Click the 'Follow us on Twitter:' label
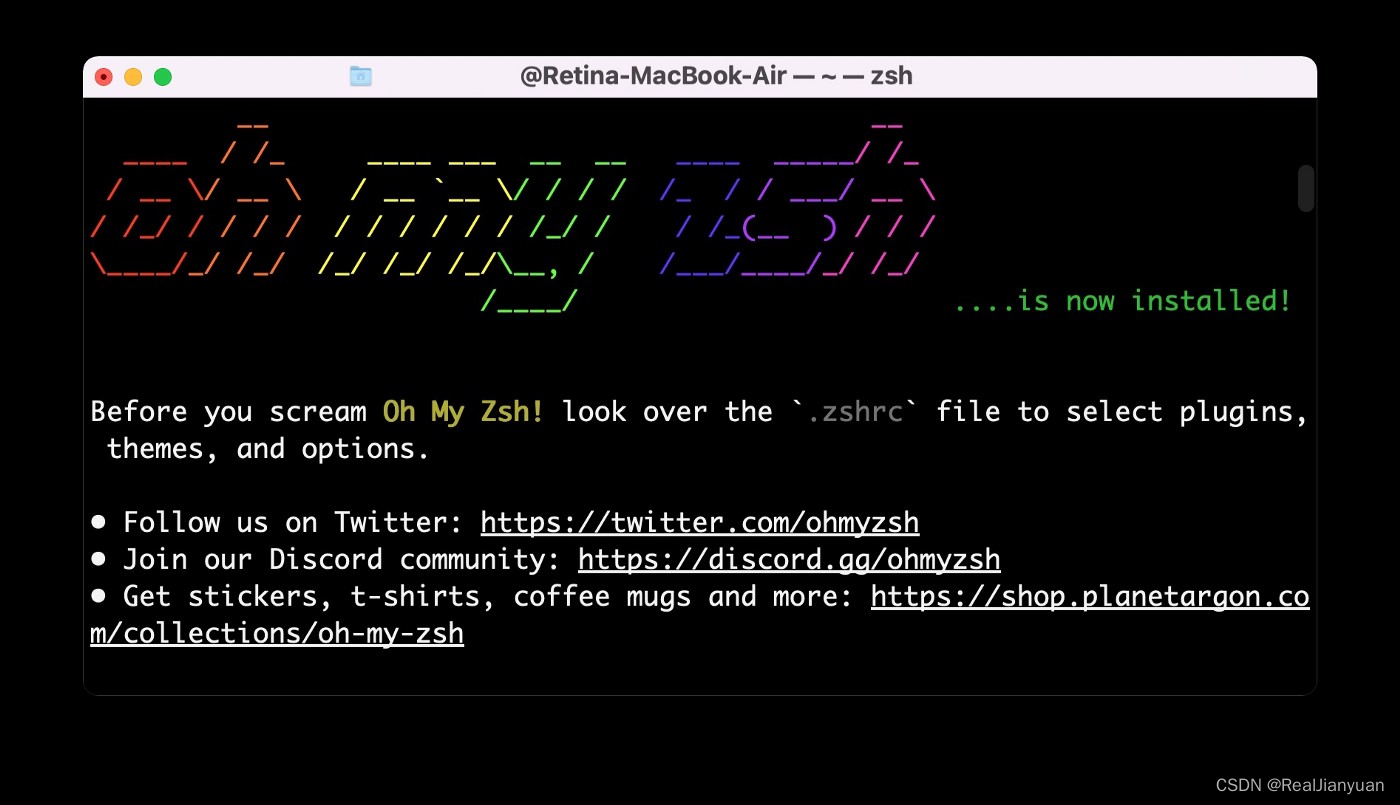The image size is (1400, 805). click(294, 523)
